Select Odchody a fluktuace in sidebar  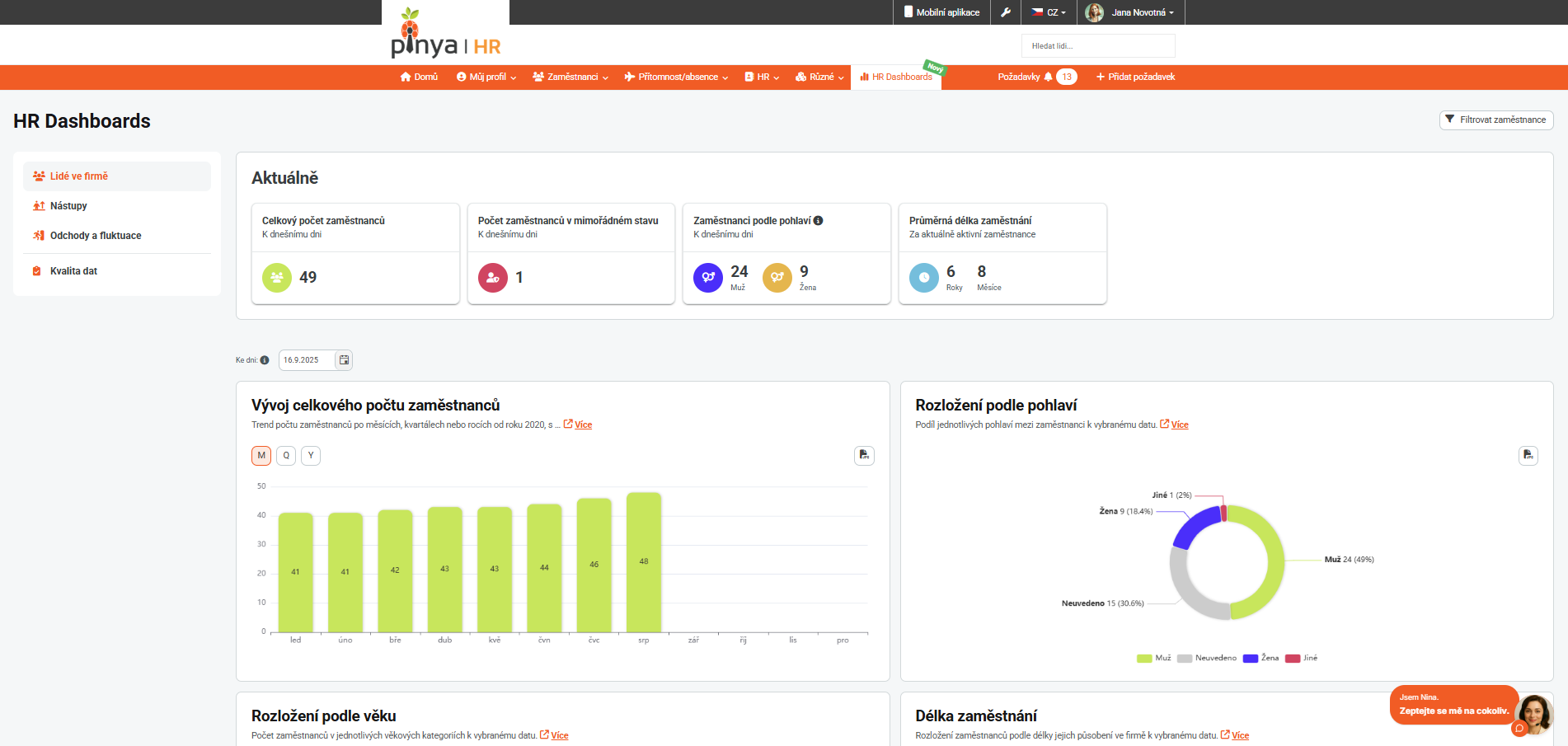click(x=117, y=236)
